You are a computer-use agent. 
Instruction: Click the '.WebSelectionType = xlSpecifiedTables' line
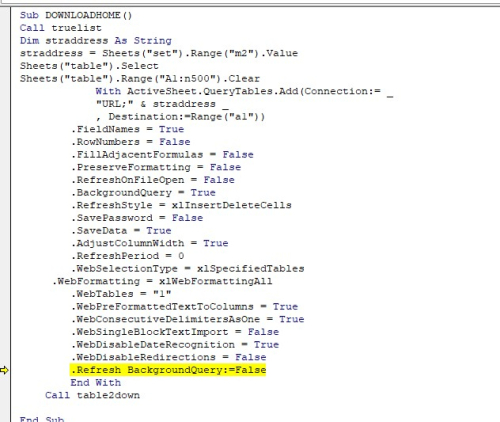(188, 269)
